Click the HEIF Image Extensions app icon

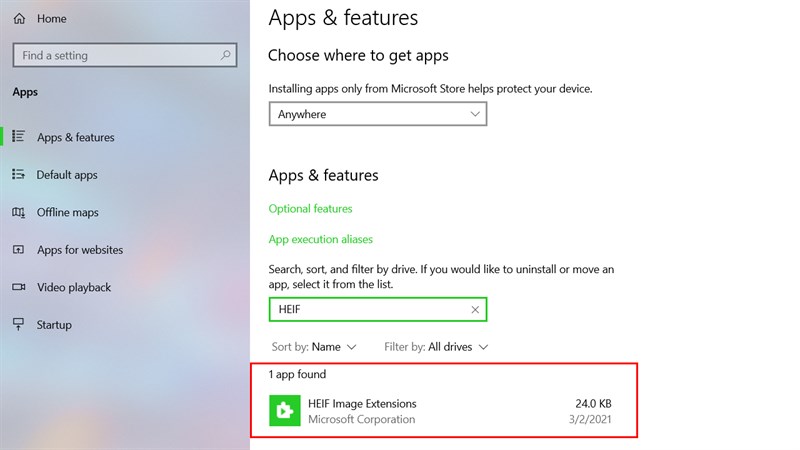coord(285,411)
